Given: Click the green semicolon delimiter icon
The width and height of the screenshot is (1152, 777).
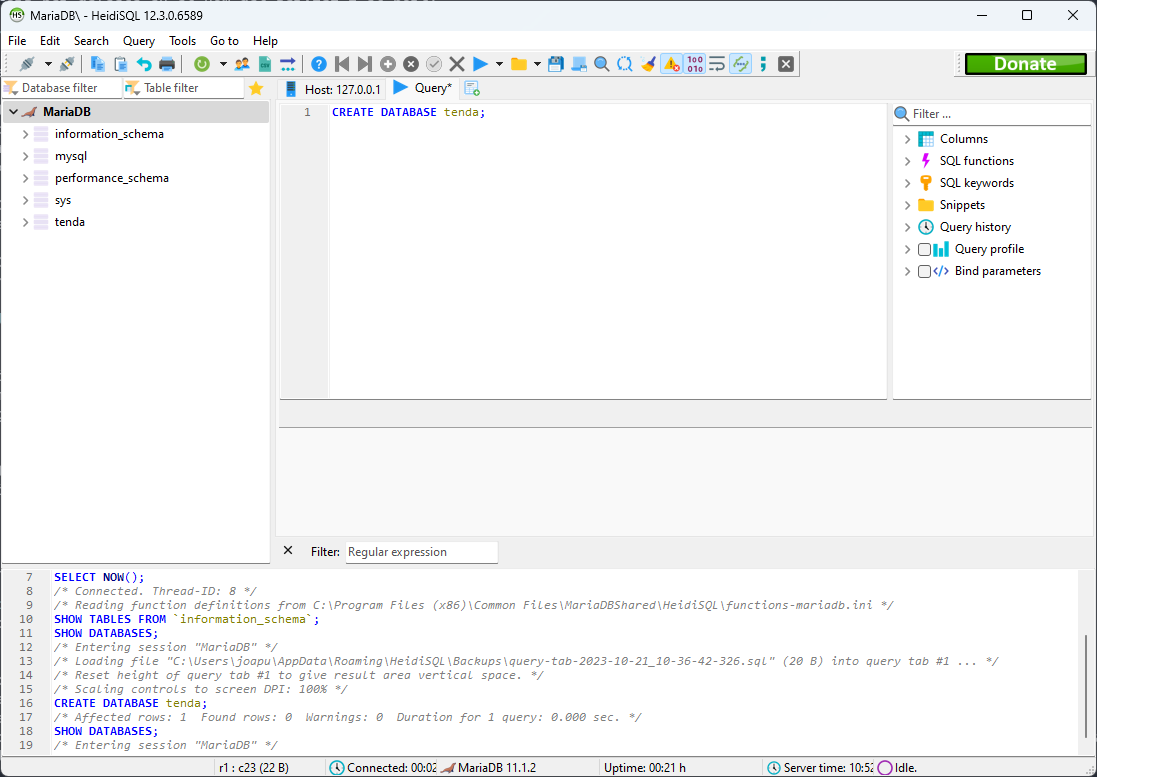Looking at the screenshot, I should (763, 64).
